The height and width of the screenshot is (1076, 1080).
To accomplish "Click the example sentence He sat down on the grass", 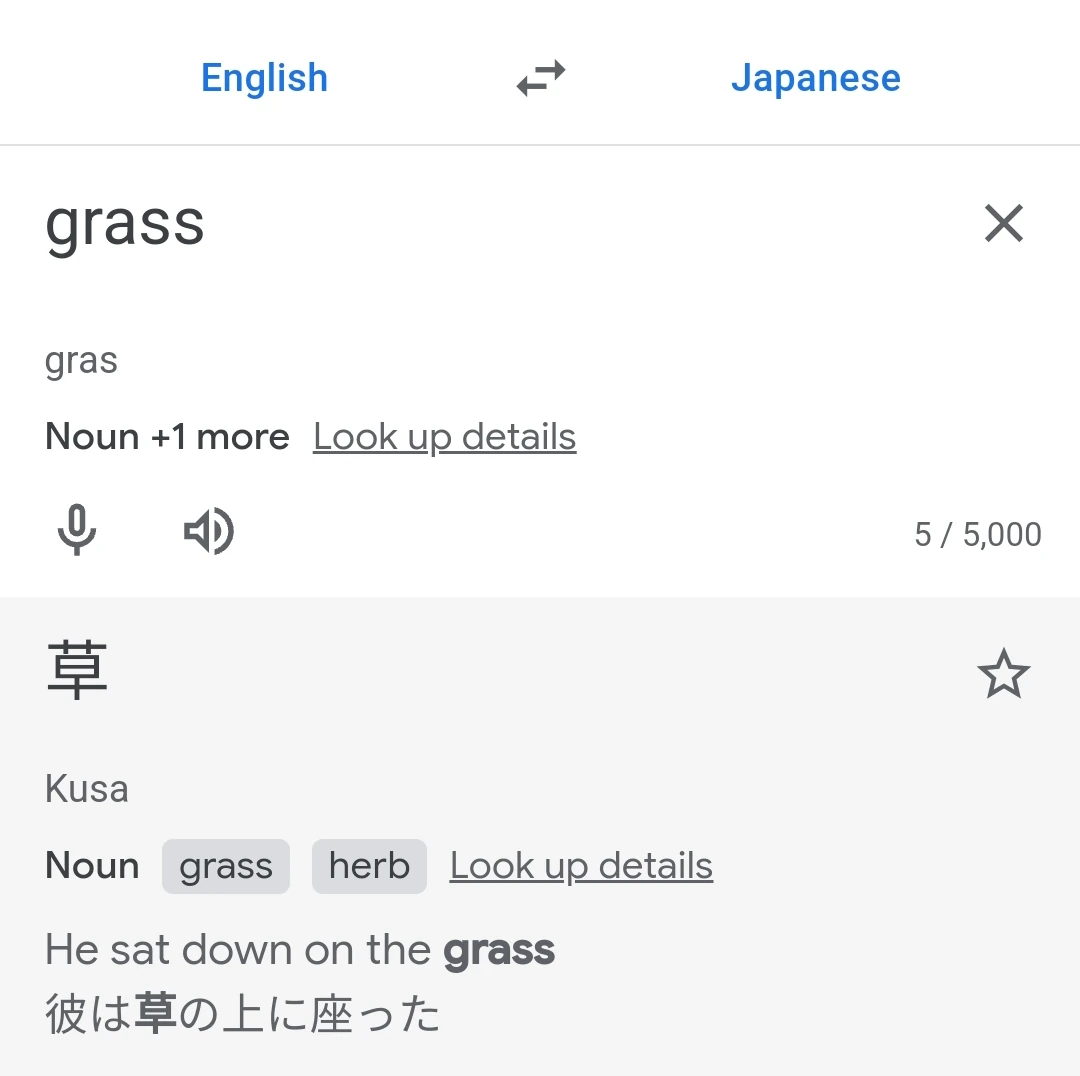I will (x=300, y=950).
